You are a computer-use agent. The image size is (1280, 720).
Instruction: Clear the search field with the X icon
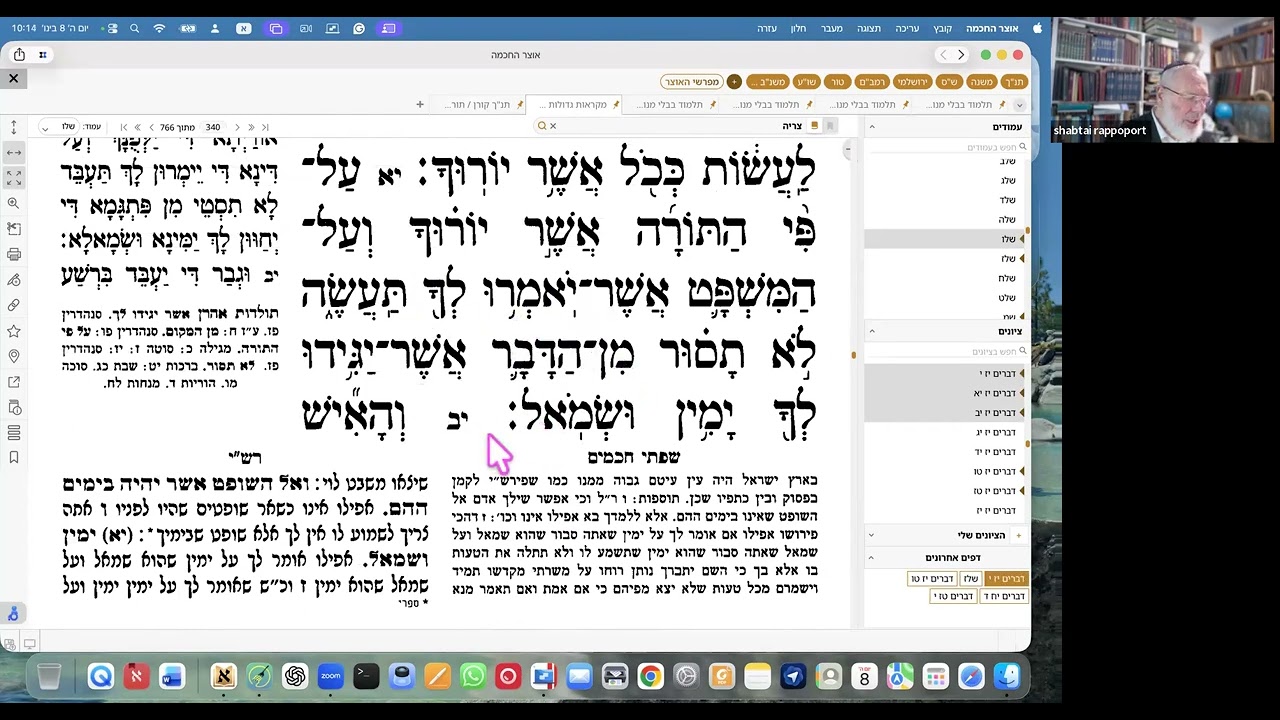553,126
